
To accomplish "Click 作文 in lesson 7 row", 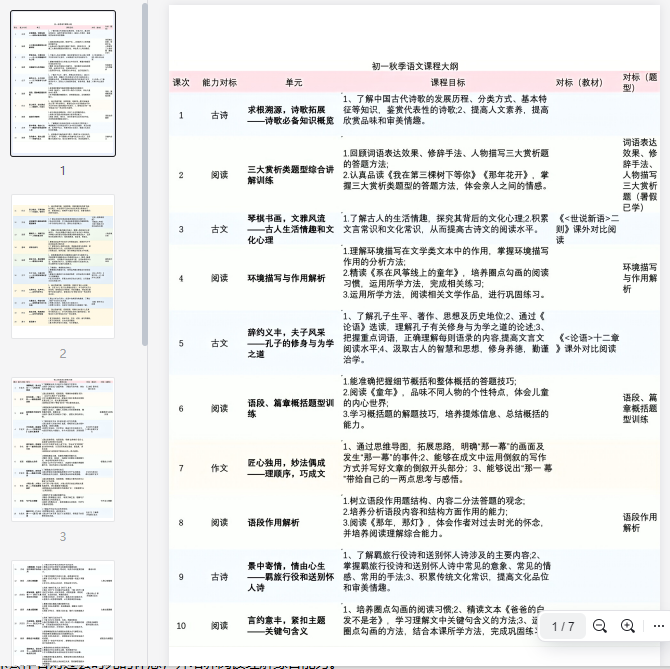I will point(219,468).
